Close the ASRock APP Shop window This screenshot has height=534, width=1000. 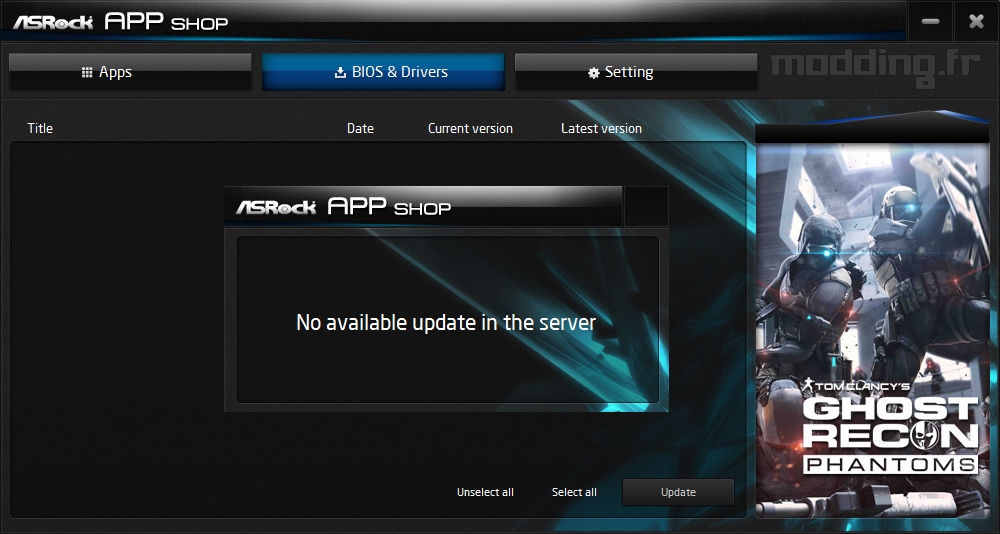(976, 22)
